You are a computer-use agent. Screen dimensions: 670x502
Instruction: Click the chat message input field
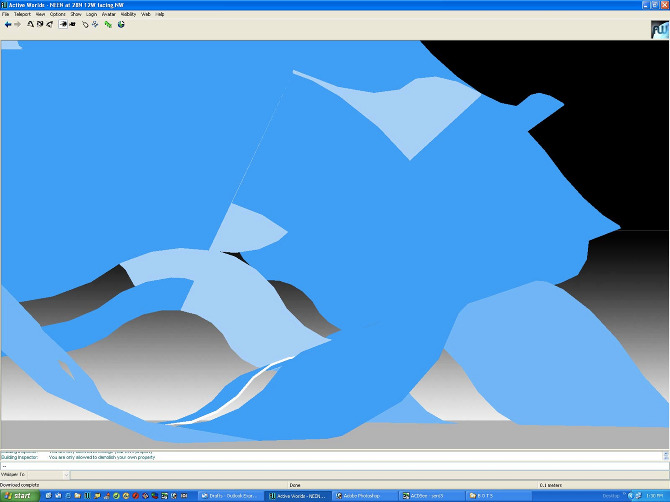pos(330,465)
